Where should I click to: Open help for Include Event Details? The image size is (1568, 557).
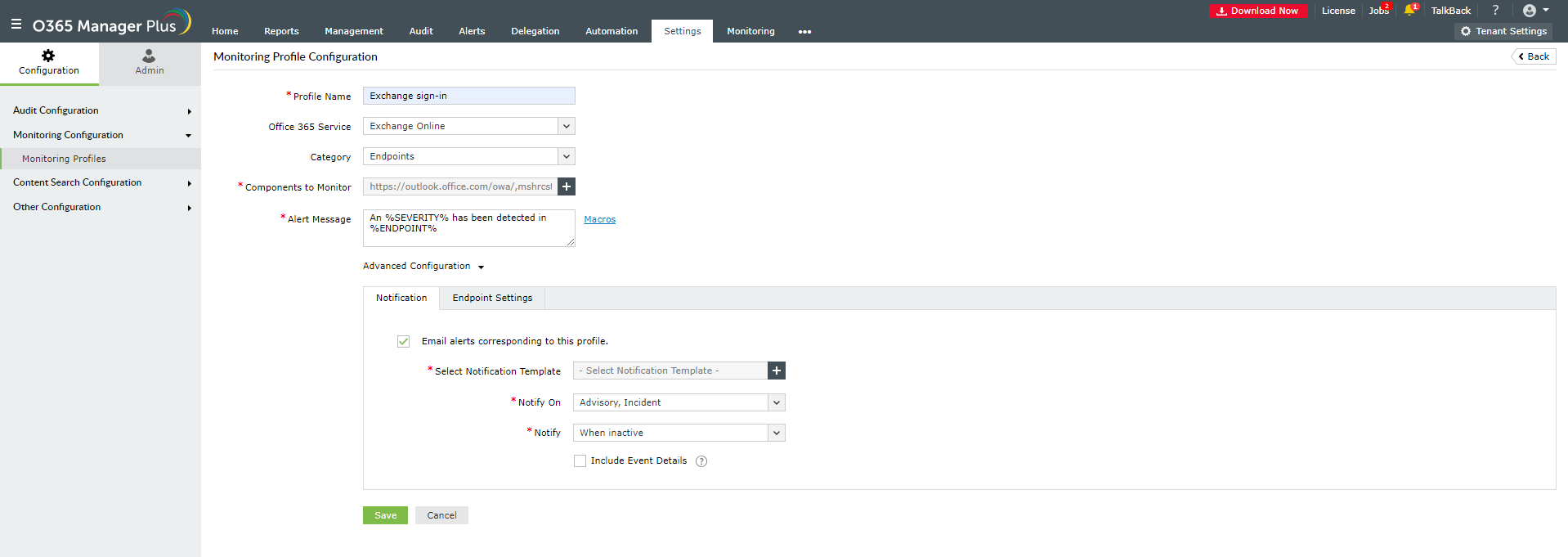pyautogui.click(x=701, y=461)
